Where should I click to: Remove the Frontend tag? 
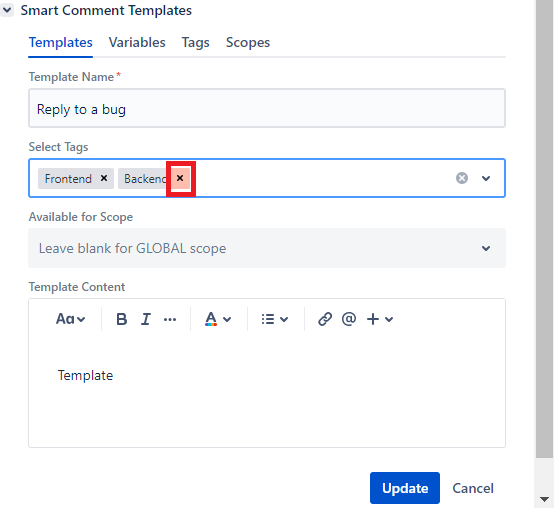point(104,178)
